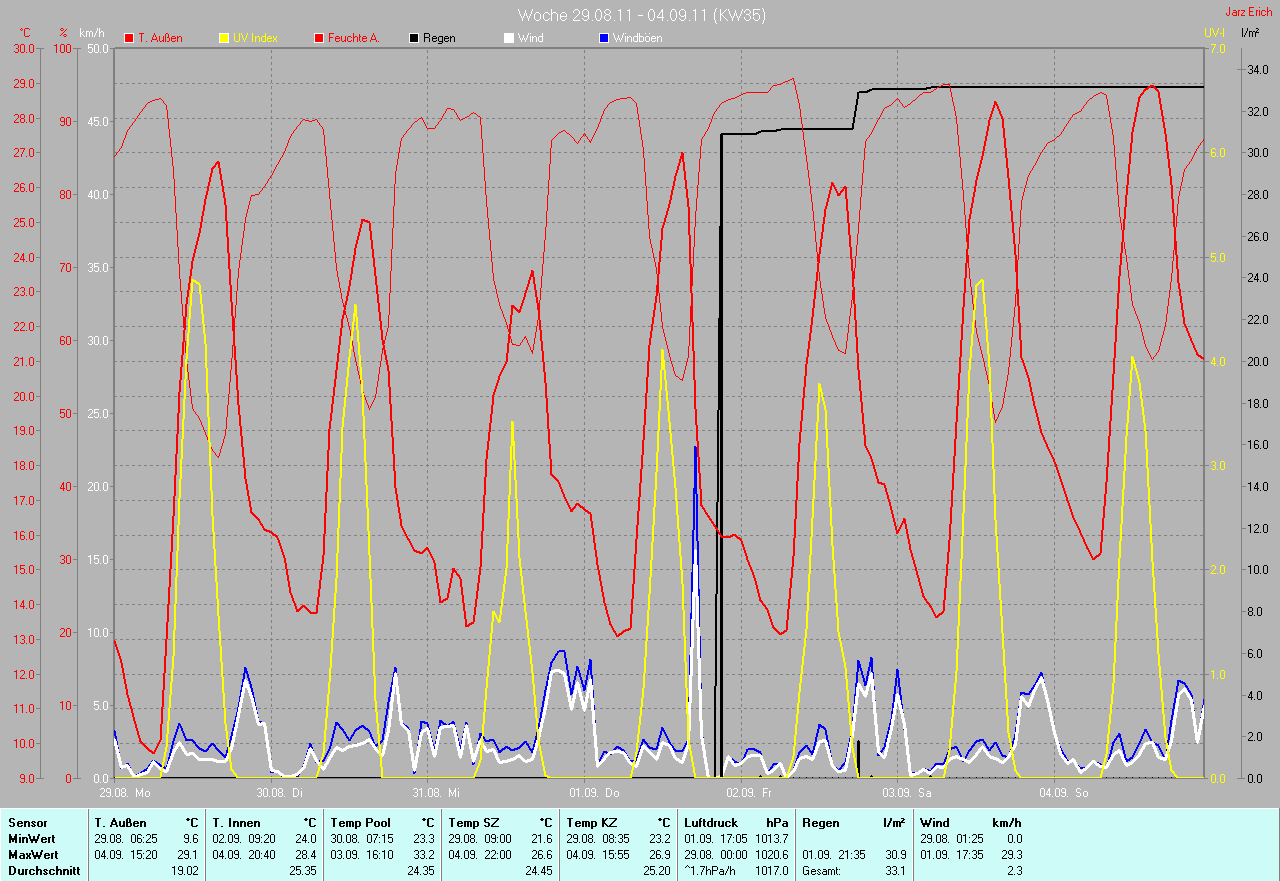Image resolution: width=1280 pixels, height=881 pixels.
Task: Click the 'Temp KZ' column header
Action: [x=591, y=823]
